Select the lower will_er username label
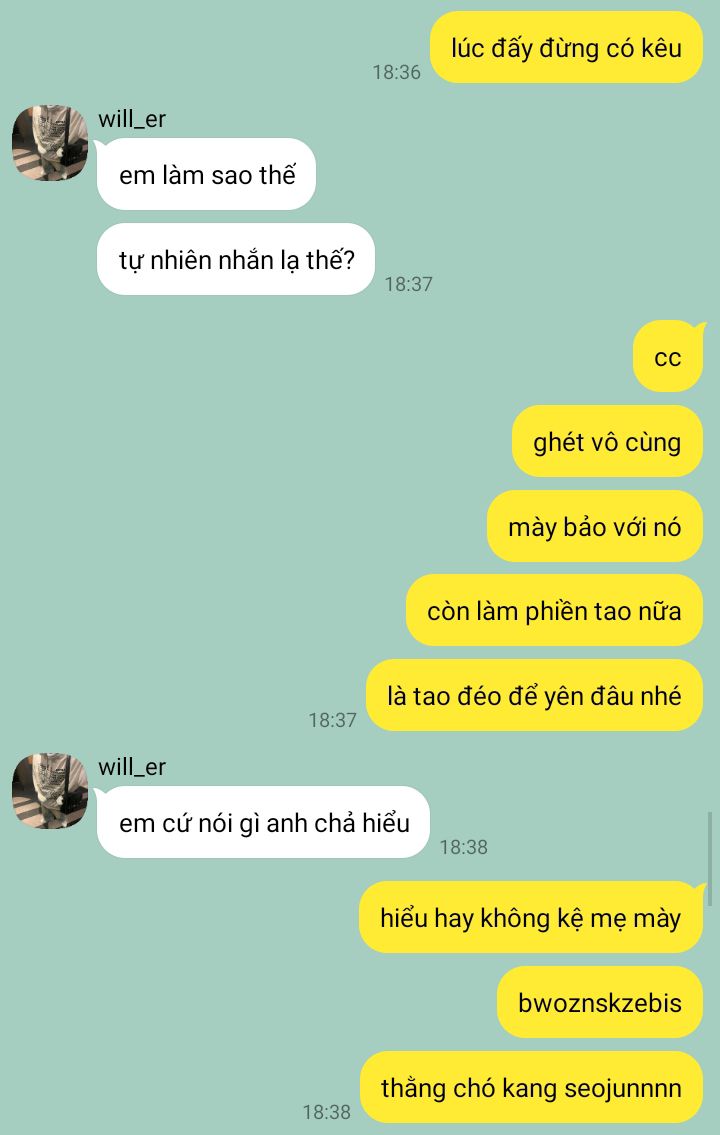 pyautogui.click(x=132, y=767)
